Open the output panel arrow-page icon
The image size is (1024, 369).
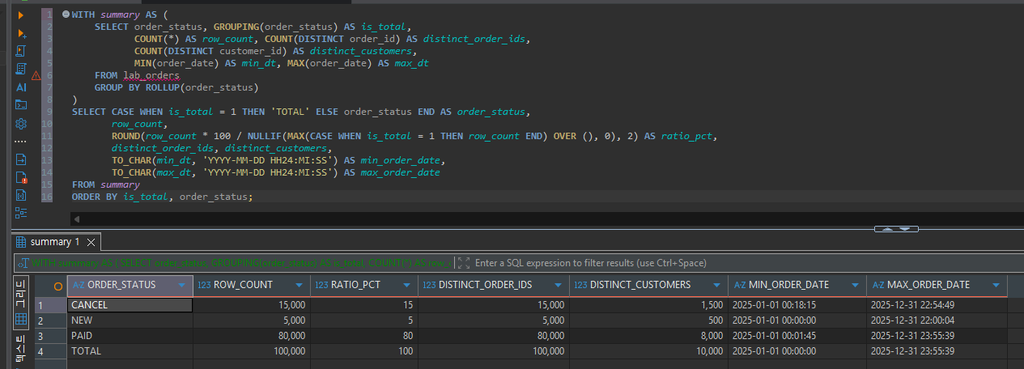pyautogui.click(x=21, y=159)
